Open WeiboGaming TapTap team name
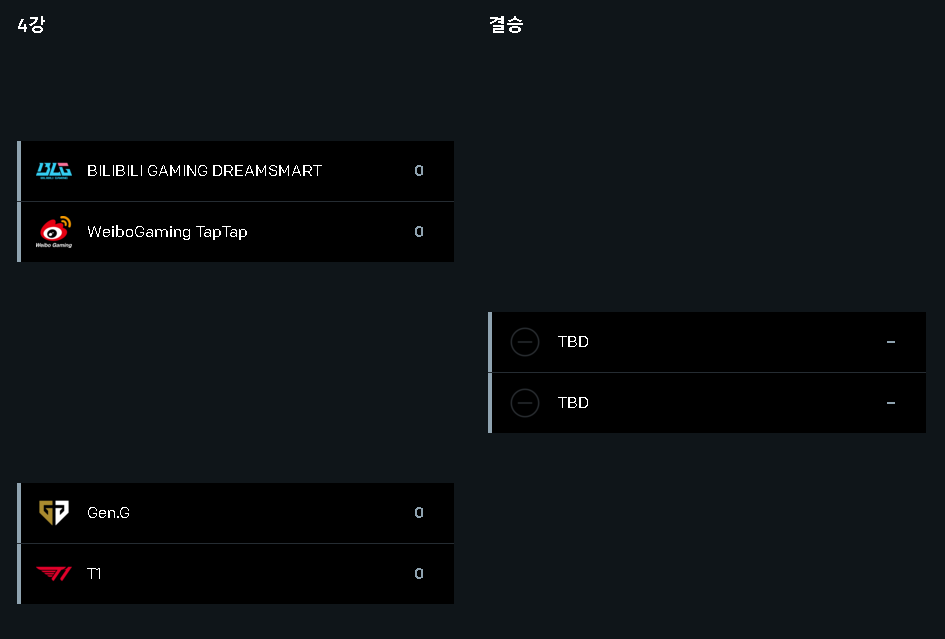This screenshot has width=945, height=639. [x=167, y=232]
